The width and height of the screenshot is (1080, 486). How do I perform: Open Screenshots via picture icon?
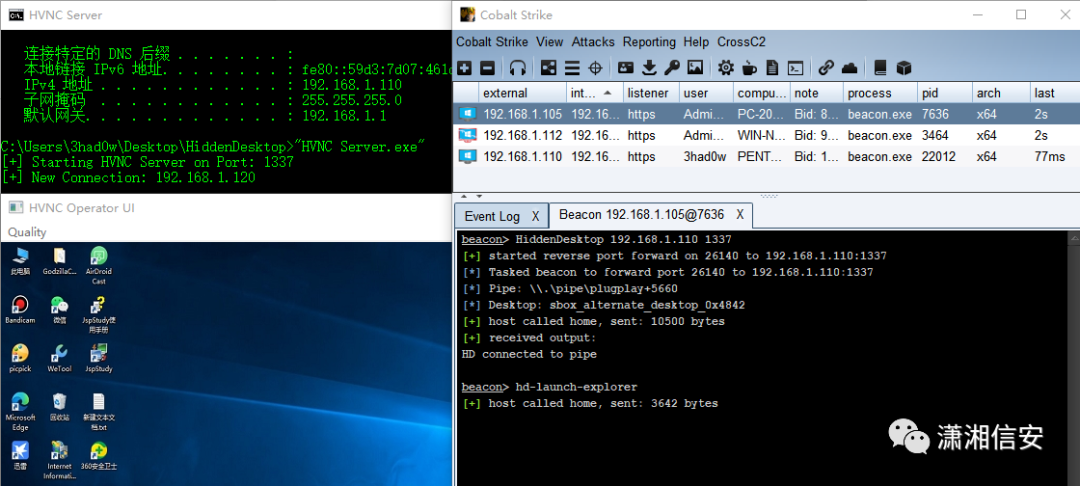pyautogui.click(x=695, y=67)
